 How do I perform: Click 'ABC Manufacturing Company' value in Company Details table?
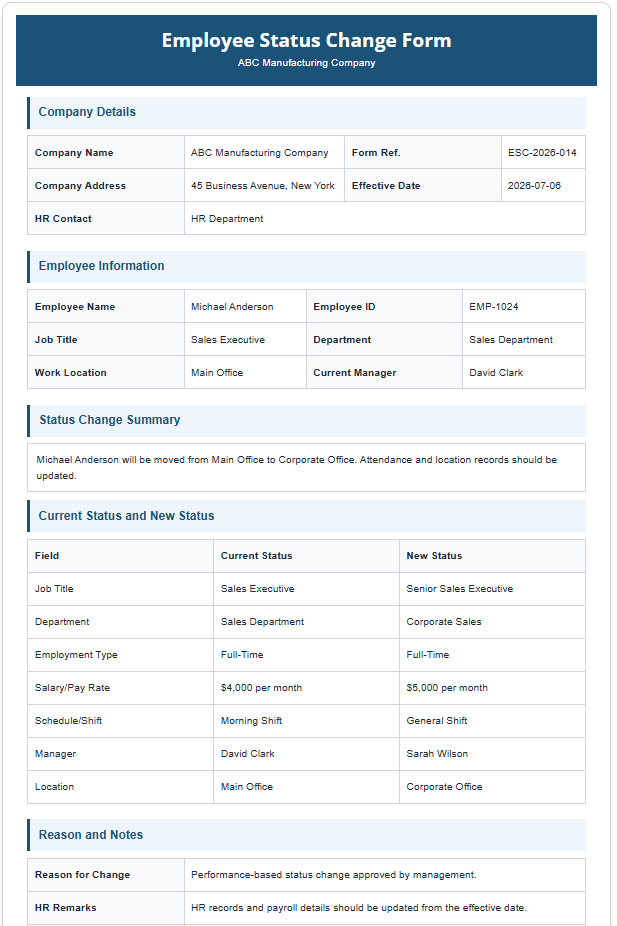click(259, 152)
